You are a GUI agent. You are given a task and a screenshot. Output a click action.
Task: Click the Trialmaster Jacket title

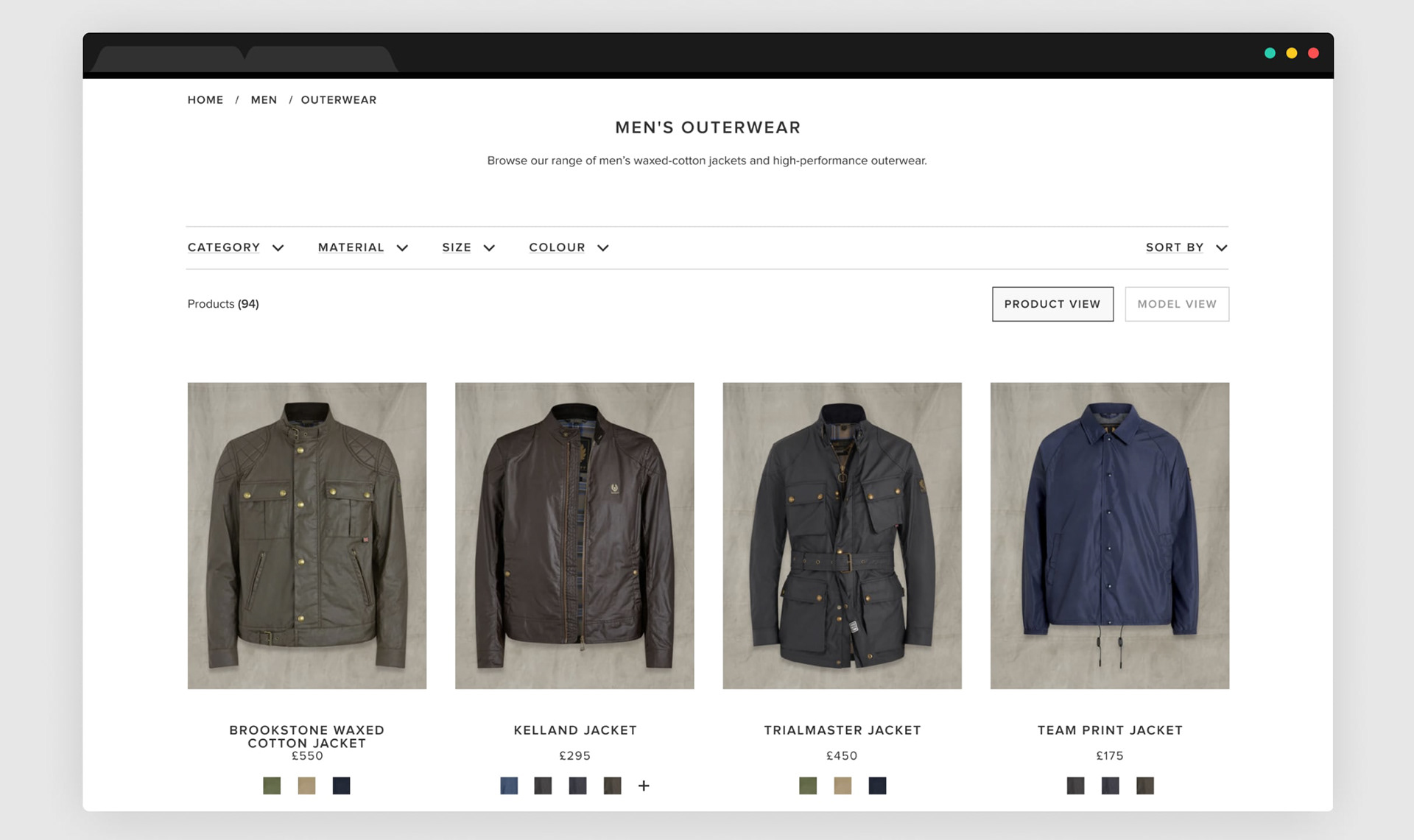(843, 730)
